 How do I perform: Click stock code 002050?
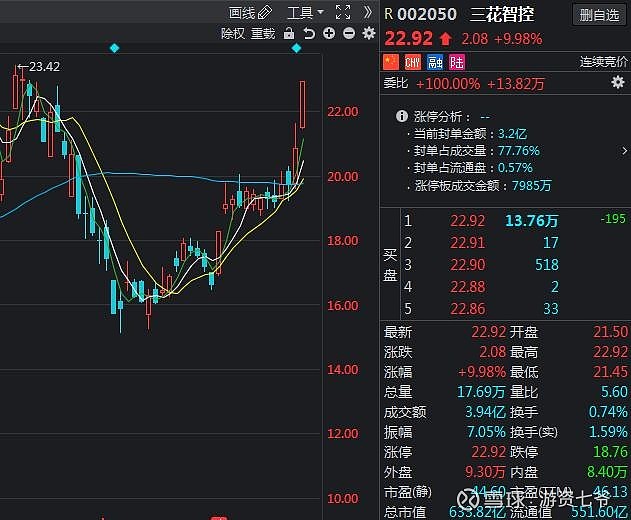click(x=427, y=15)
